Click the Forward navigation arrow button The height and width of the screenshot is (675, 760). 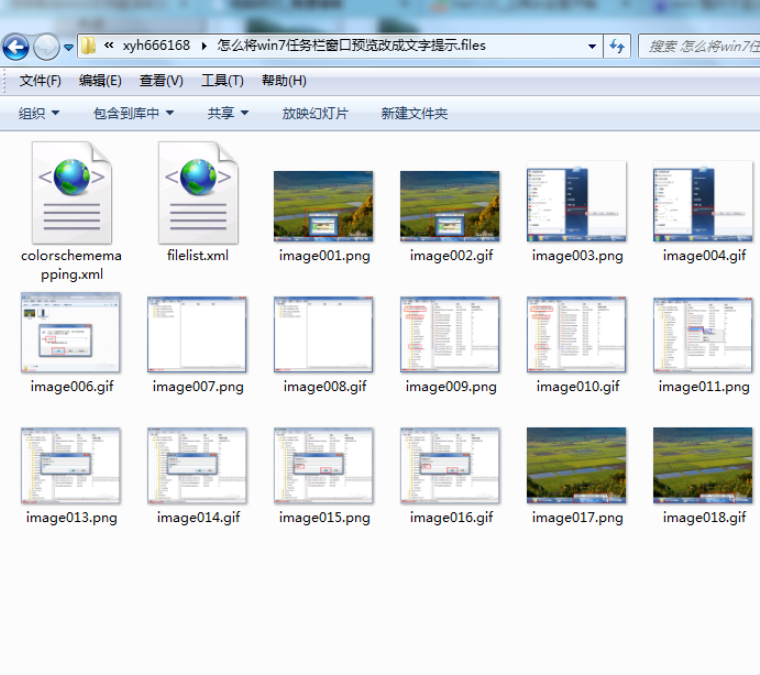click(x=47, y=47)
